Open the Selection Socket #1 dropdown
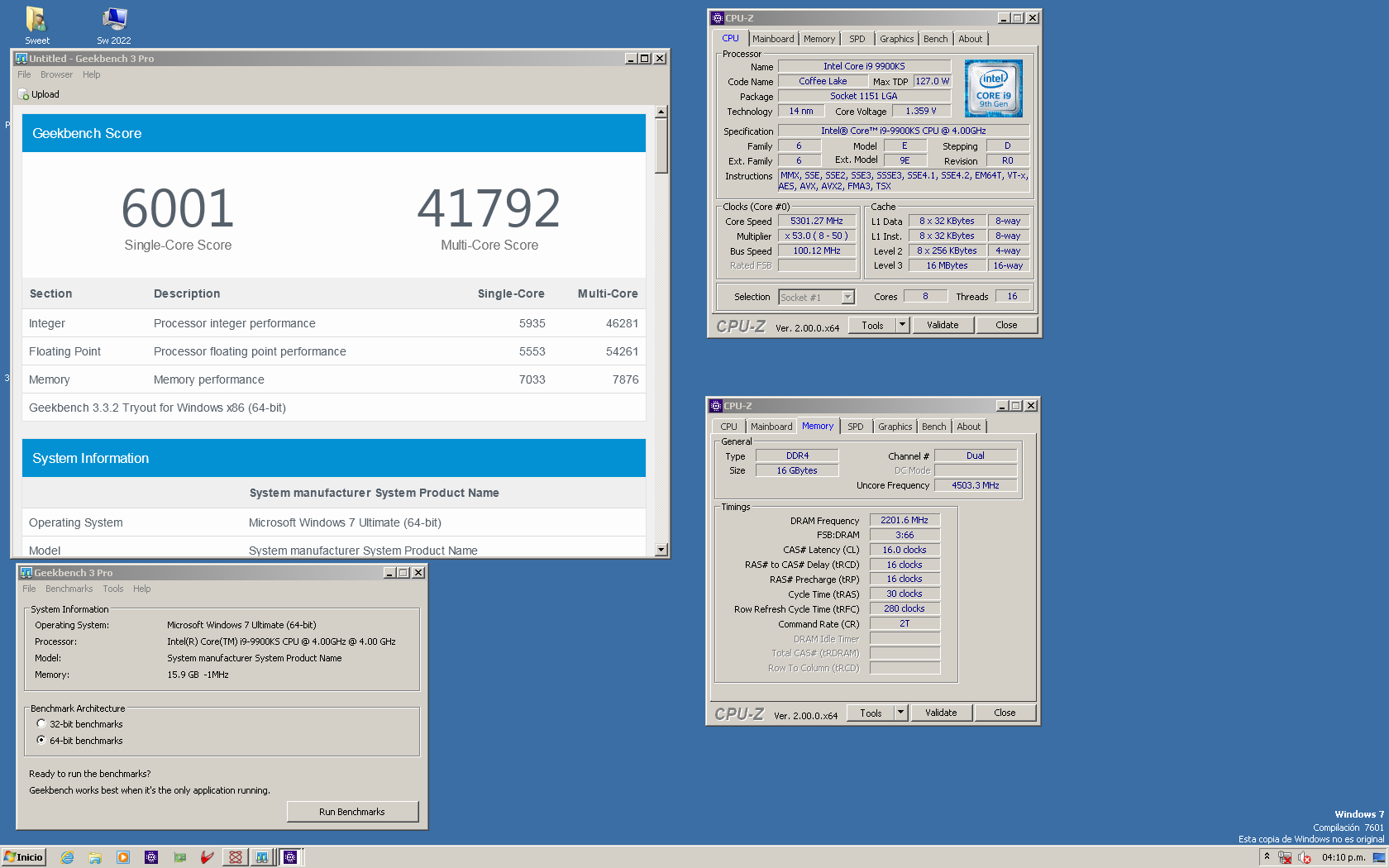1389x868 pixels. pyautogui.click(x=847, y=297)
